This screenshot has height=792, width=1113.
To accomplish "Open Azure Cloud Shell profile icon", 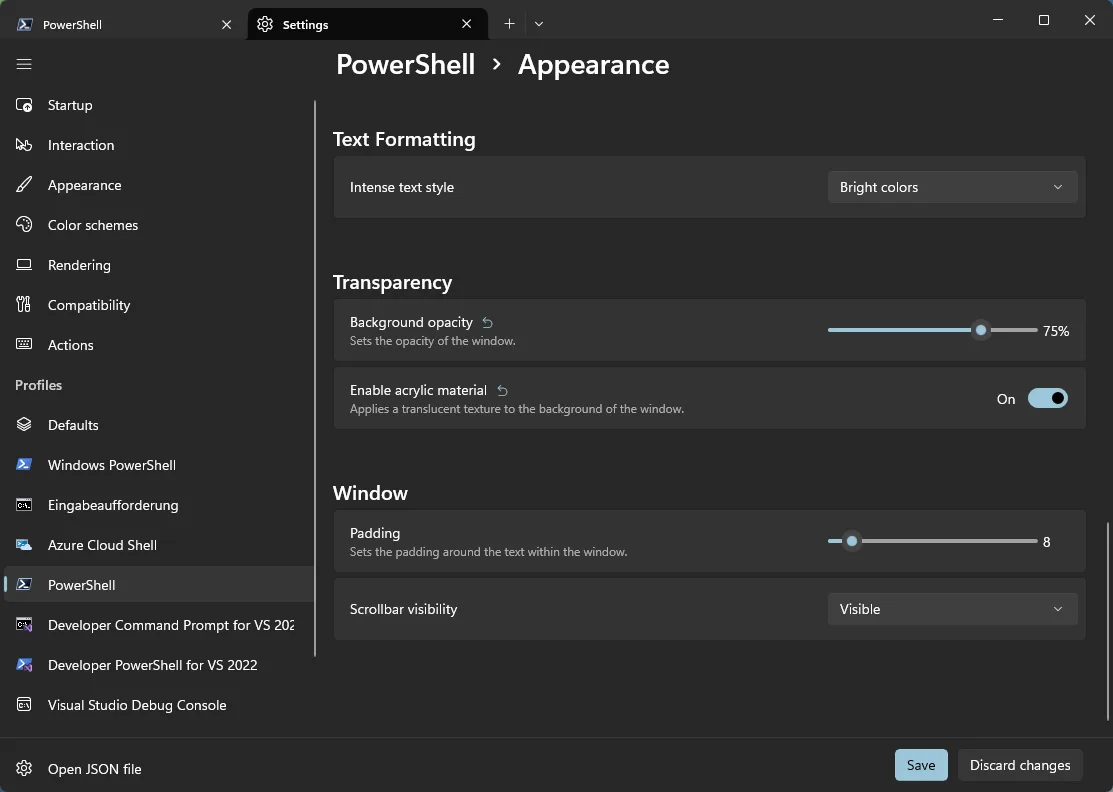I will [x=25, y=545].
